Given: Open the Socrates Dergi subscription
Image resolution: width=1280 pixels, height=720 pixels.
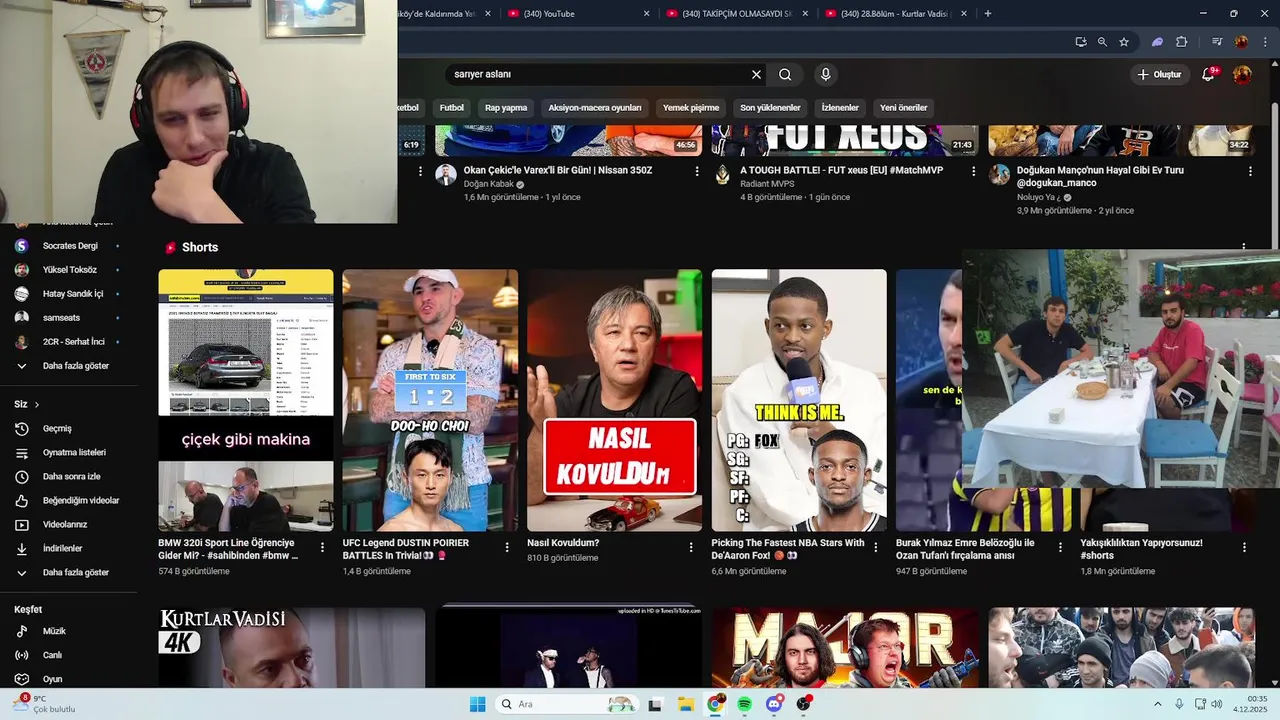Looking at the screenshot, I should pyautogui.click(x=68, y=245).
